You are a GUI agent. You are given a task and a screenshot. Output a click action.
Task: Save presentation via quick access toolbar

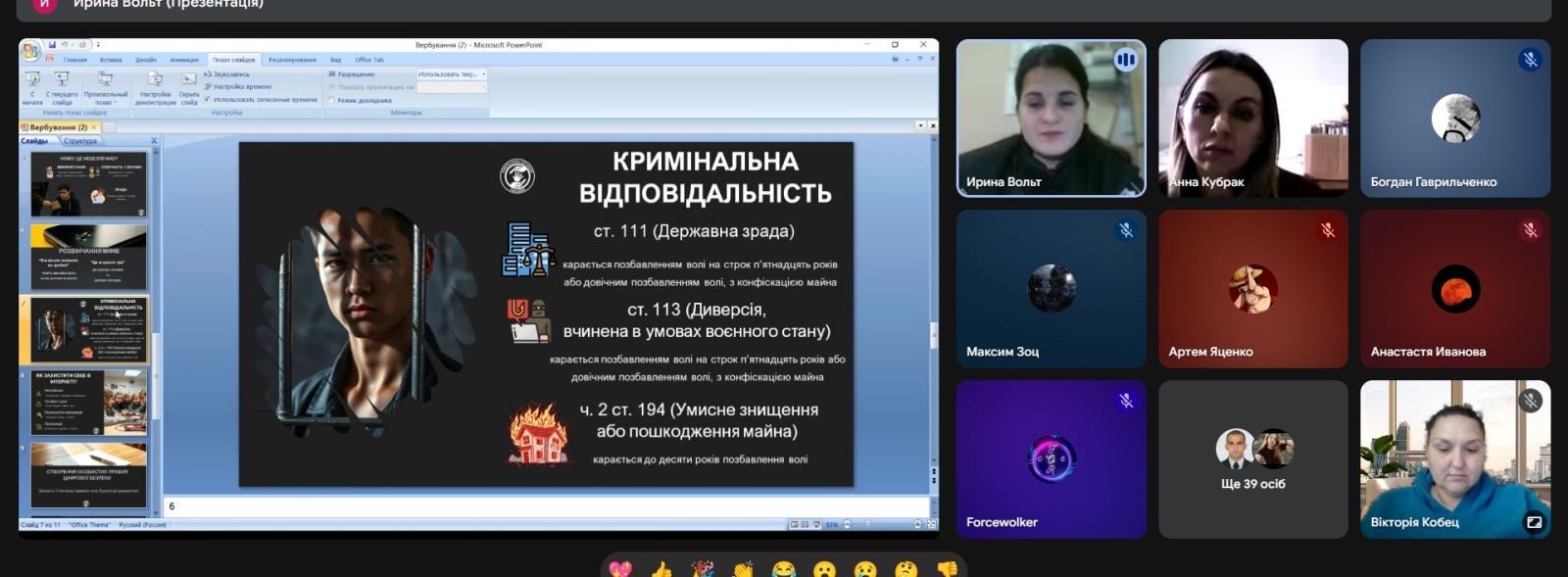[x=53, y=45]
